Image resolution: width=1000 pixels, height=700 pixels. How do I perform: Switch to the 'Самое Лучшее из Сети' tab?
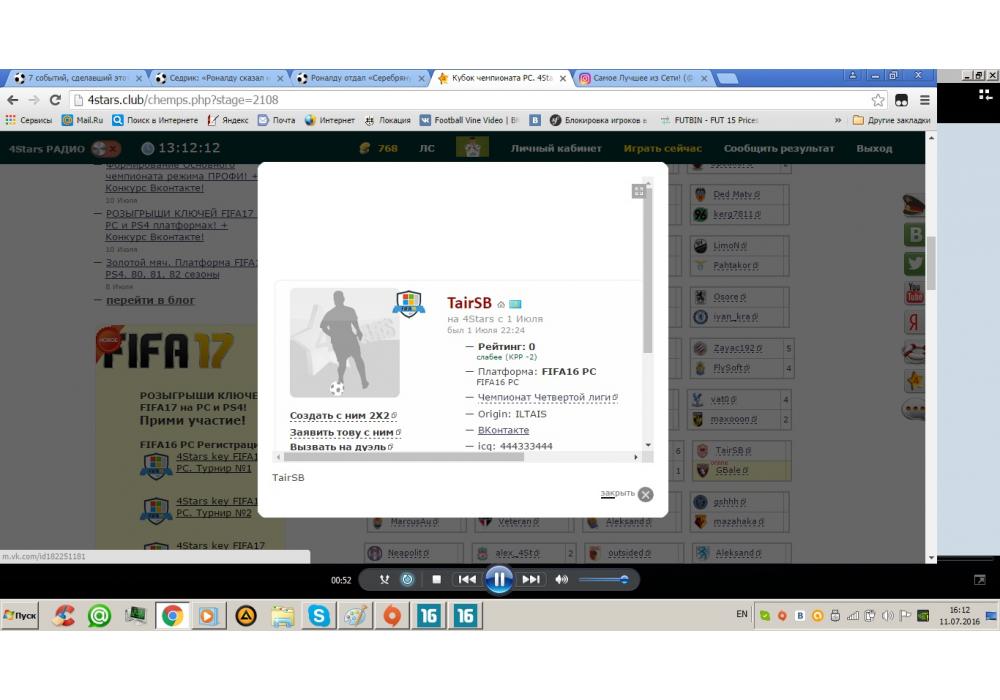click(643, 78)
